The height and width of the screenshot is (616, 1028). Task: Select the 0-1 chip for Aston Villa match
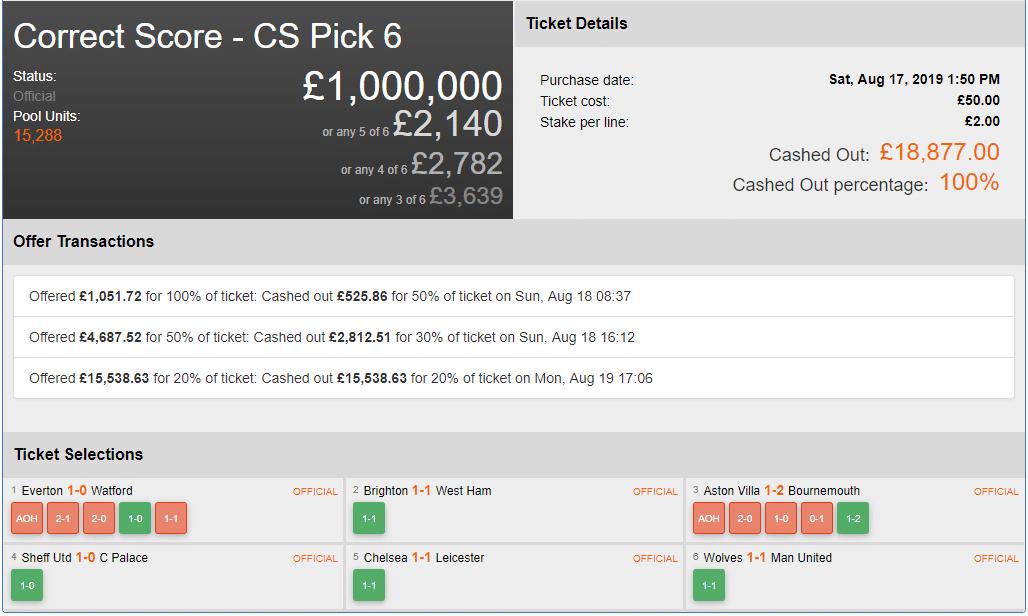(x=817, y=518)
